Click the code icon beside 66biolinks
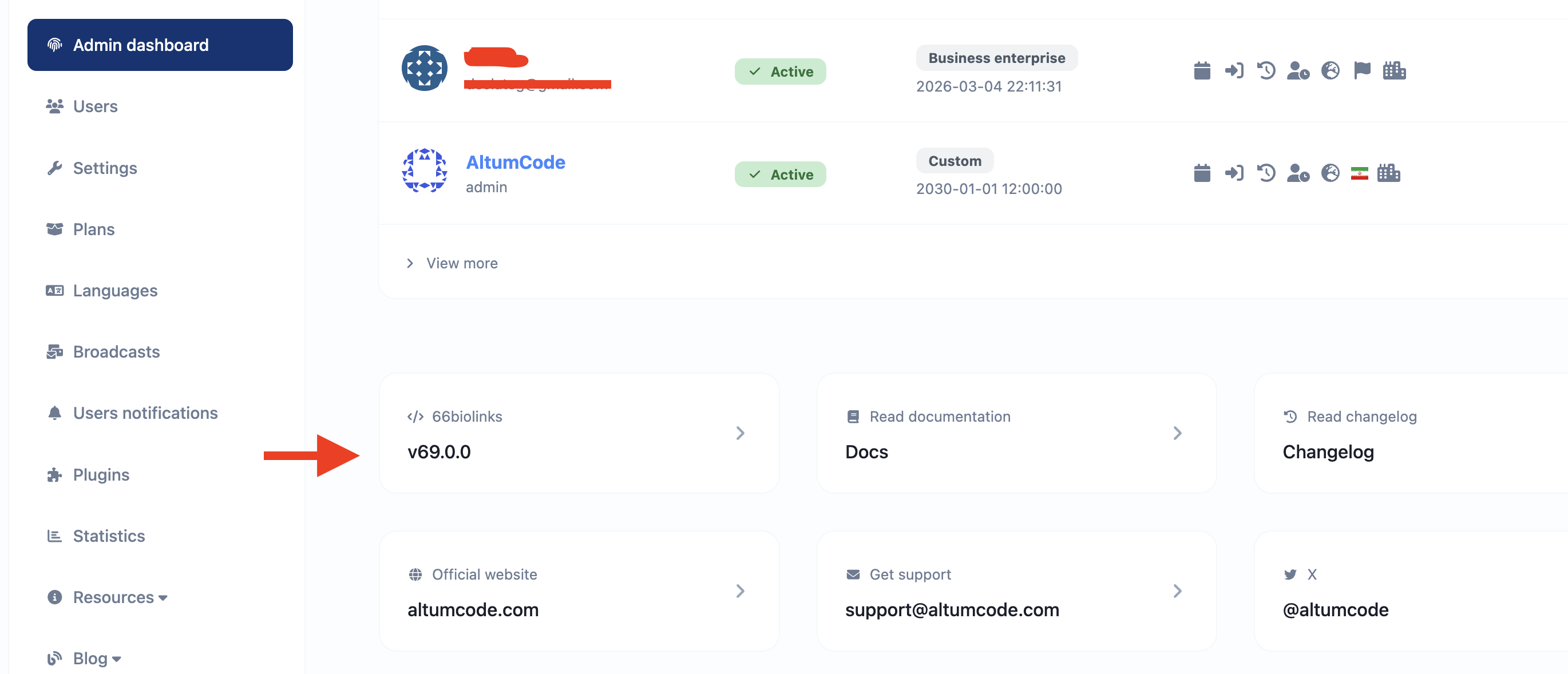Image resolution: width=1568 pixels, height=674 pixels. coord(415,417)
